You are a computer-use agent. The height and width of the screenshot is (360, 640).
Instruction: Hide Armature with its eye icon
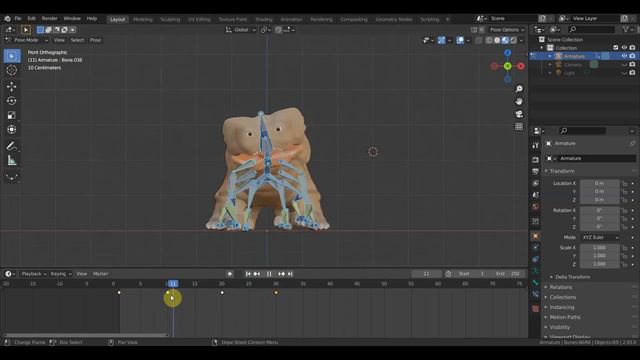click(x=624, y=56)
